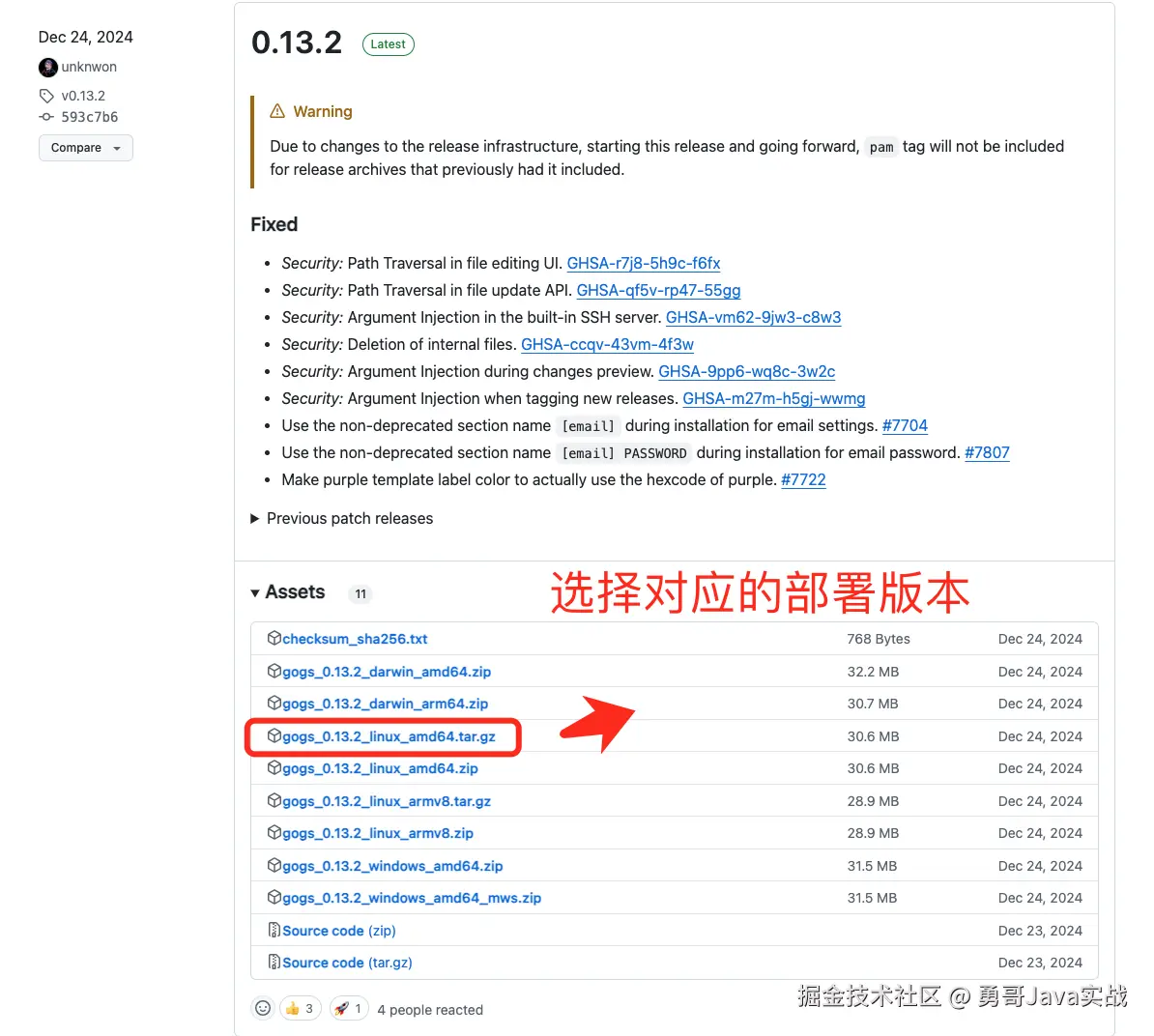Open advisory GHSA-r7j8-5h9c-f6fx
Screen dimensions: 1154x1036
pos(644,264)
